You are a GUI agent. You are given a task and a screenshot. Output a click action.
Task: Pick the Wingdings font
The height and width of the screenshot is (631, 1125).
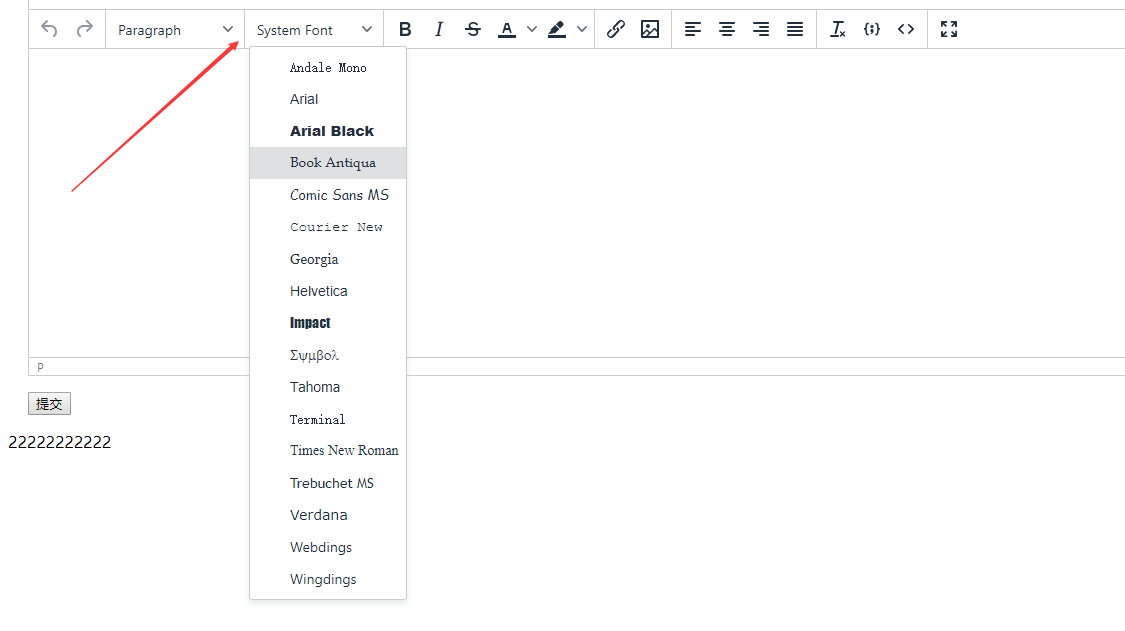328,579
